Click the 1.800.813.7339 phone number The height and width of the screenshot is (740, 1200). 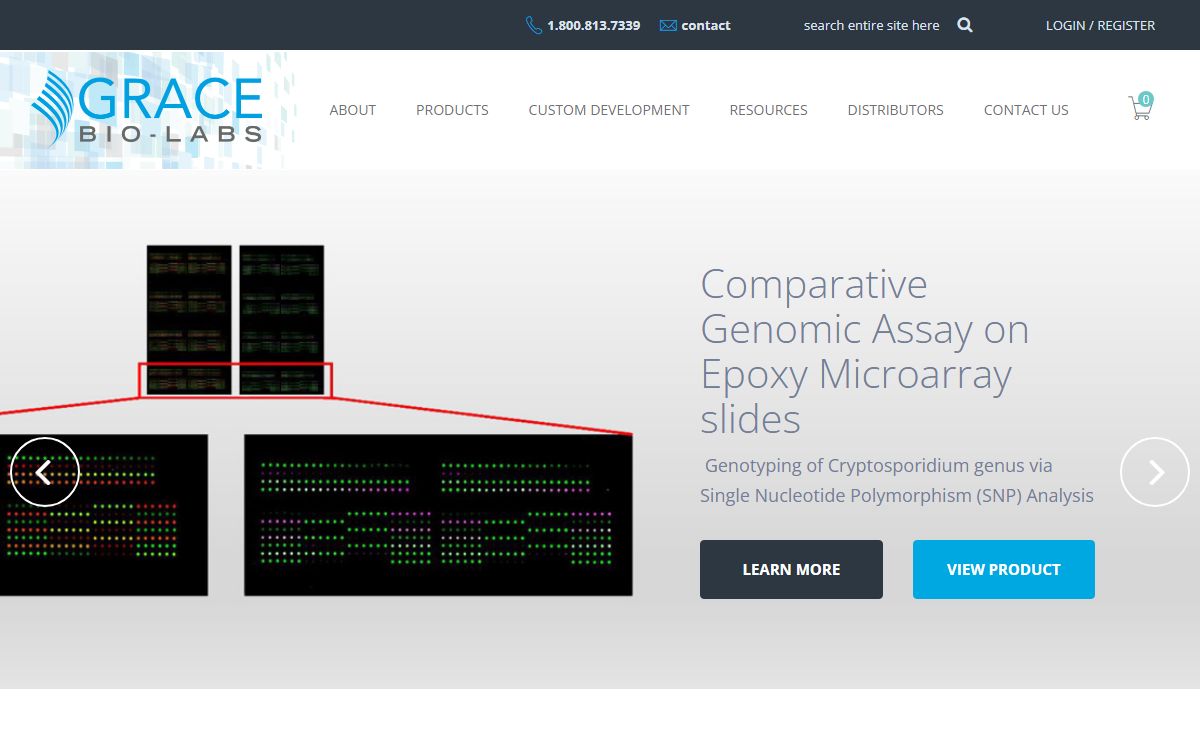click(x=593, y=25)
